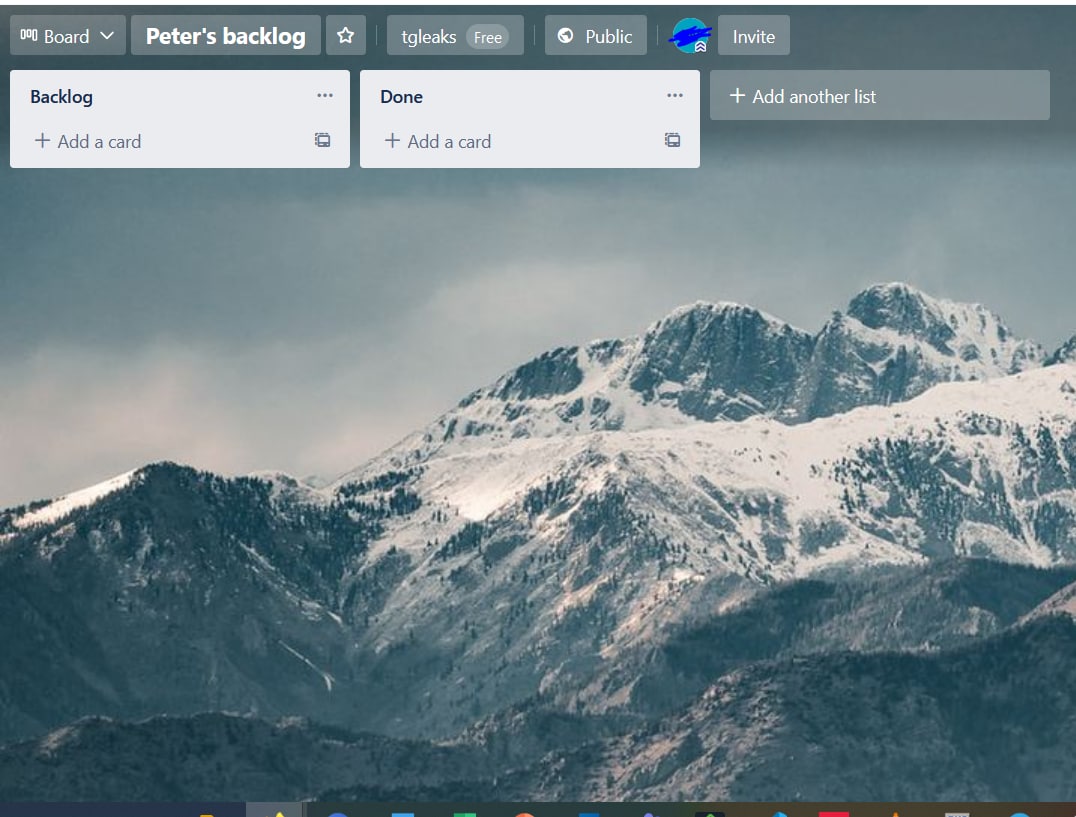Open the Backlog list actions menu
Viewport: 1076px width, 817px height.
(324, 96)
